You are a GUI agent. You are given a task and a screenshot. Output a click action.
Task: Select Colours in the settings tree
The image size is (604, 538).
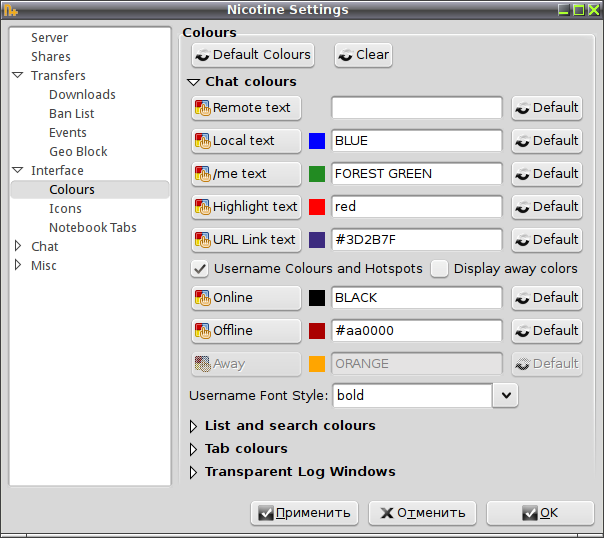coord(90,189)
